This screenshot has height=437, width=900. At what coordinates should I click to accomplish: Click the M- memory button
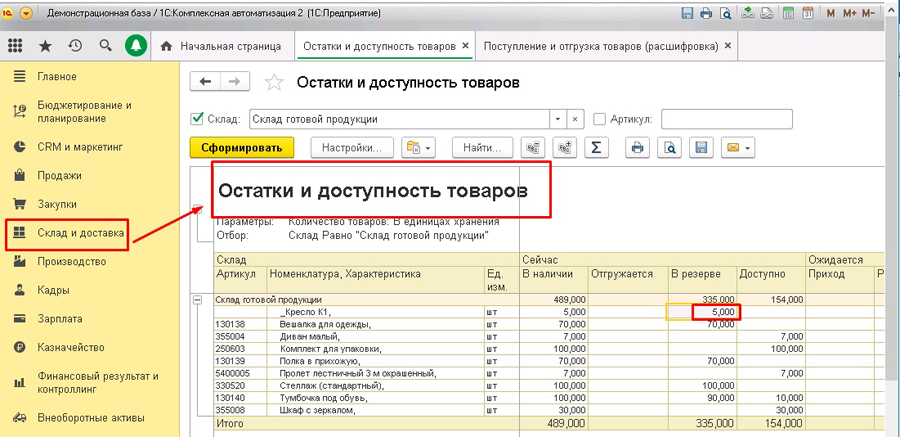(x=868, y=13)
